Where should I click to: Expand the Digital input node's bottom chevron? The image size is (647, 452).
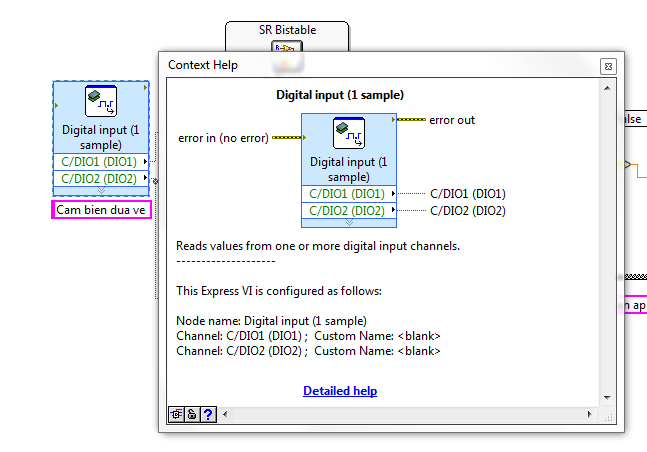coord(100,190)
